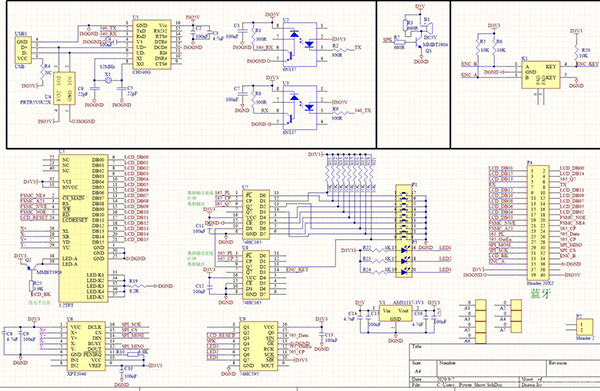Viewport: 600px width, 391px height.
Task: Click the 74HC595 shift register
Action: (259, 346)
